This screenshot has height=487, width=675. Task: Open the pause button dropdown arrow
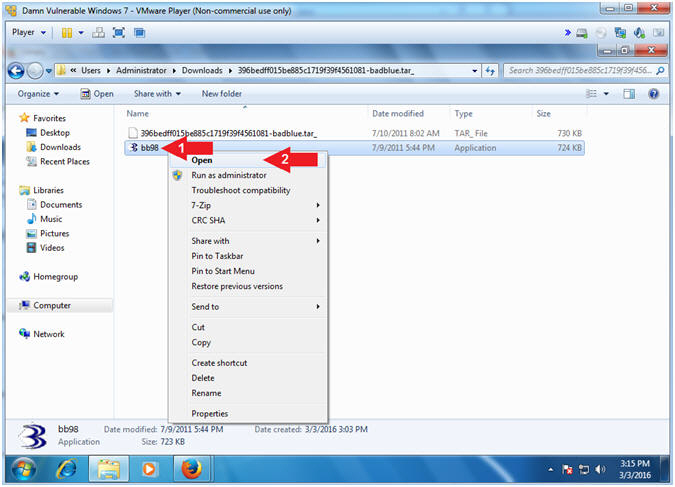pyautogui.click(x=81, y=33)
